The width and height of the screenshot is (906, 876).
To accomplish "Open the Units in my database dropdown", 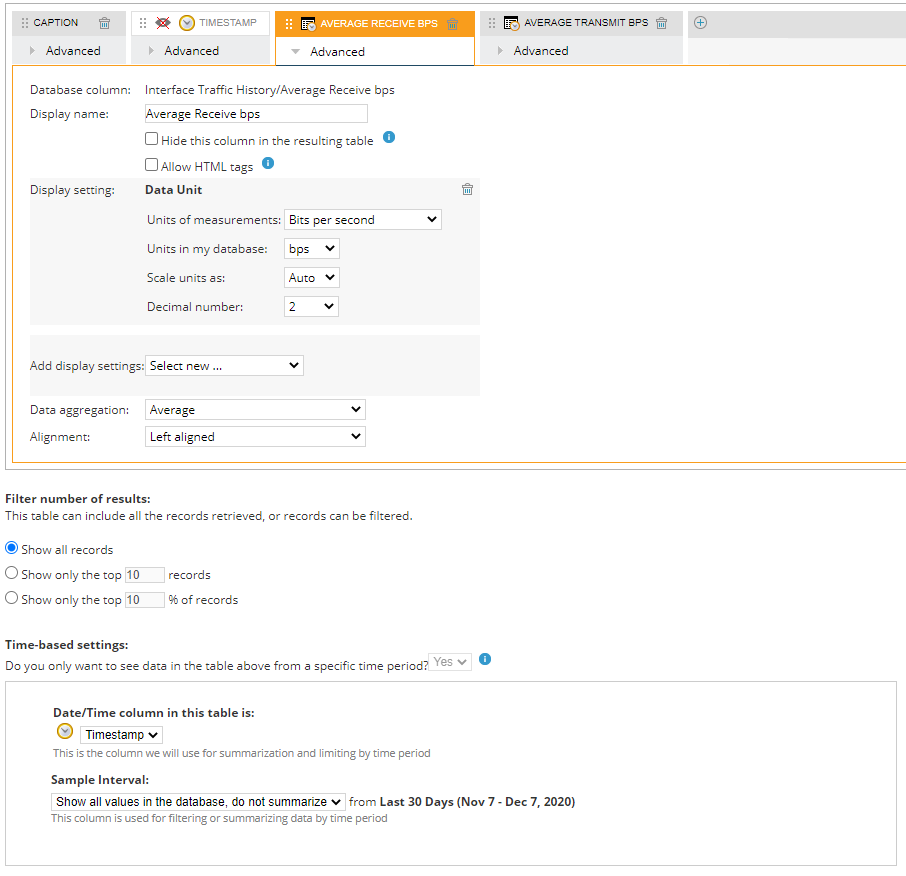I will (311, 248).
